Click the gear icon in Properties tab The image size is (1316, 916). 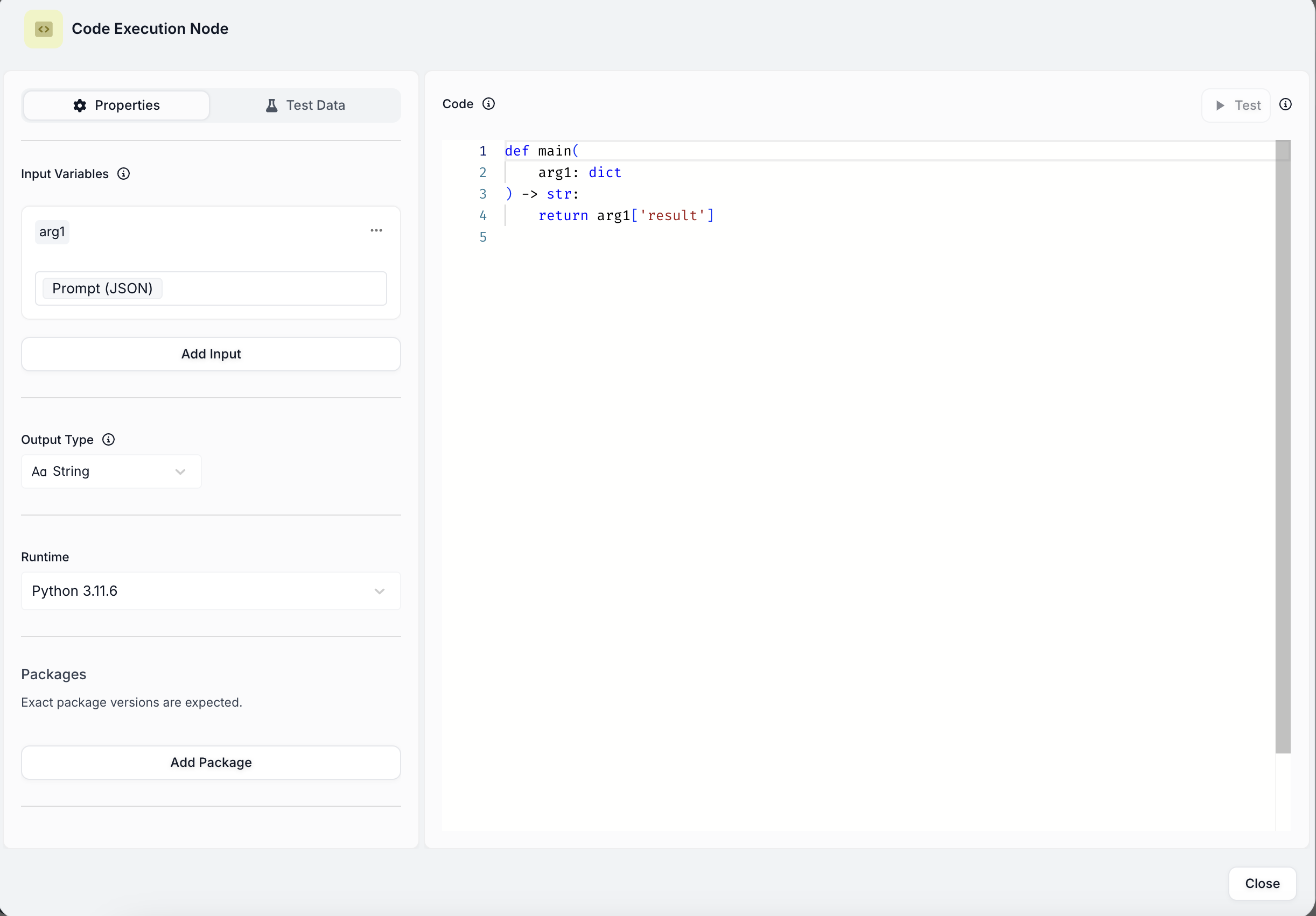tap(80, 105)
